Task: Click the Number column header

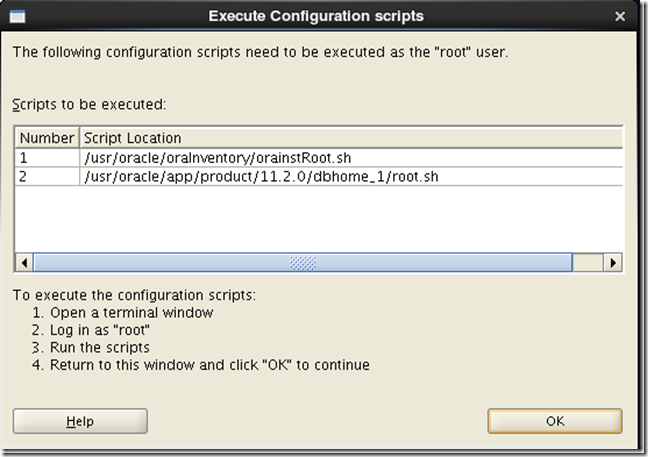Action: 47,138
